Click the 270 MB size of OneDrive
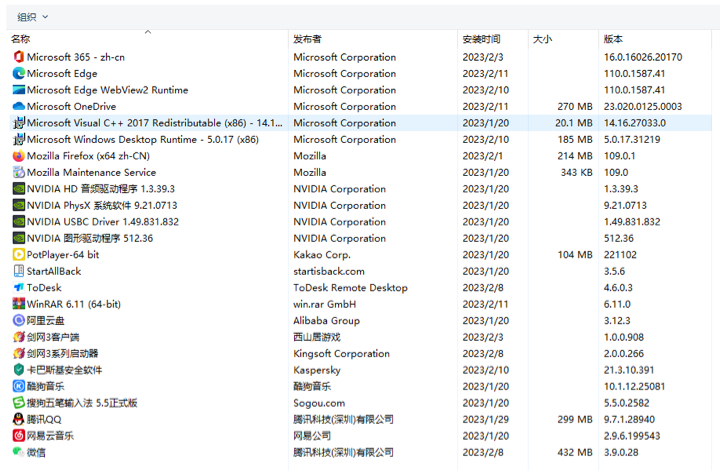The image size is (720, 471). pos(575,107)
